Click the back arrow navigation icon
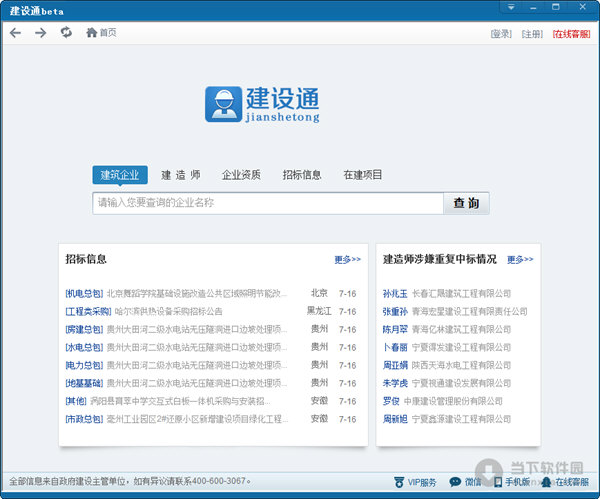The width and height of the screenshot is (600, 499). click(15, 33)
